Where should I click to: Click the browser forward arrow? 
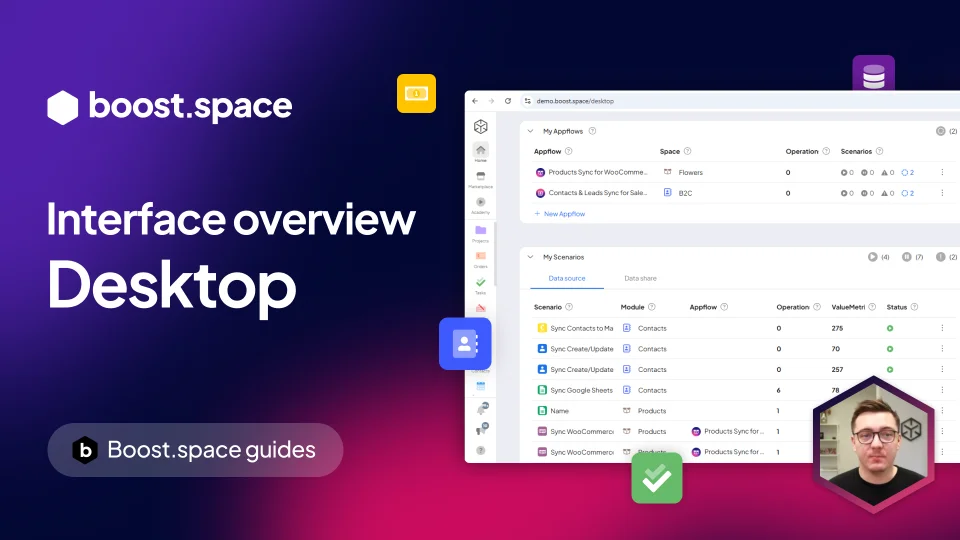coord(491,101)
